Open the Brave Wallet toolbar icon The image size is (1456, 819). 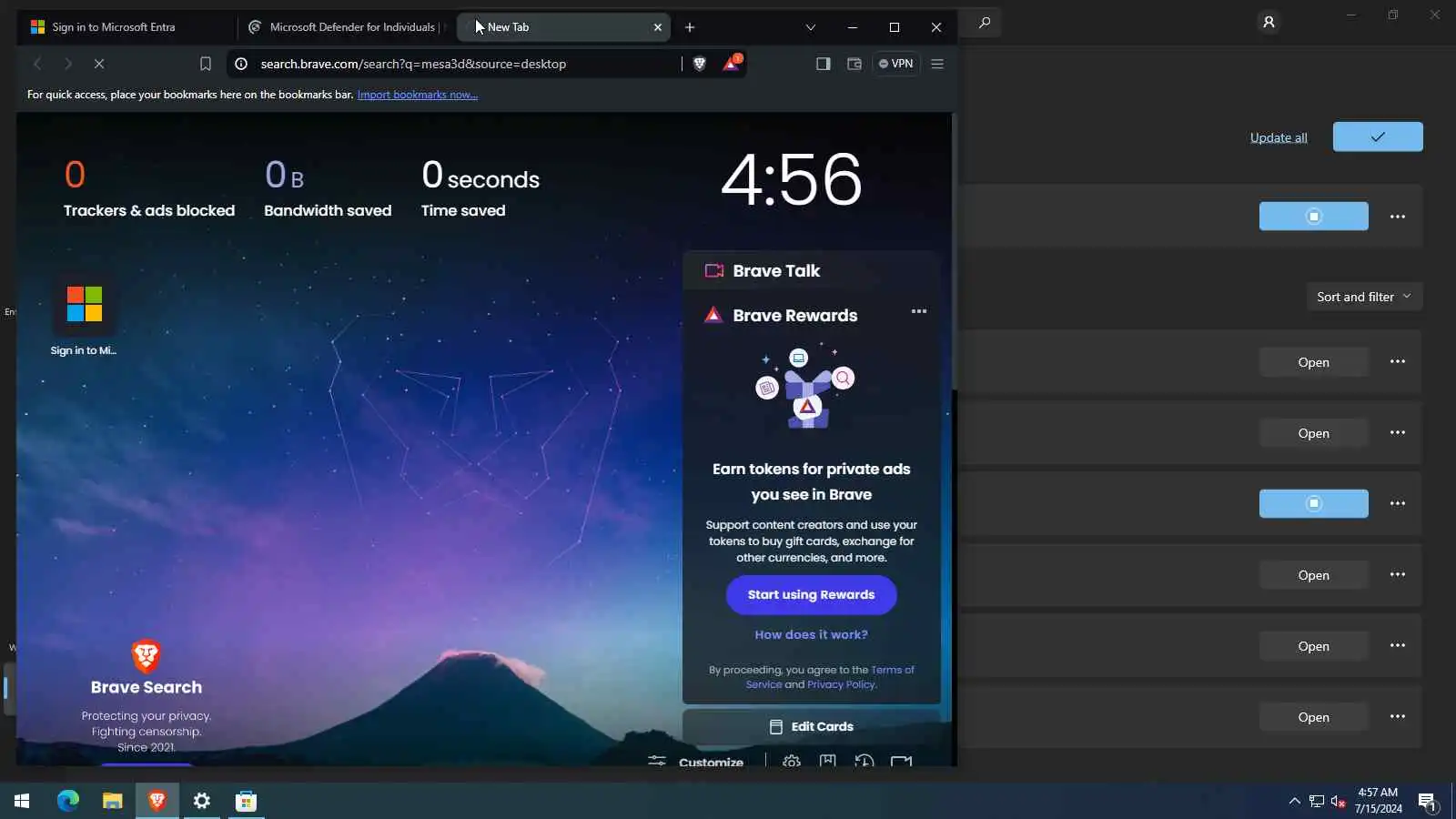point(854,64)
